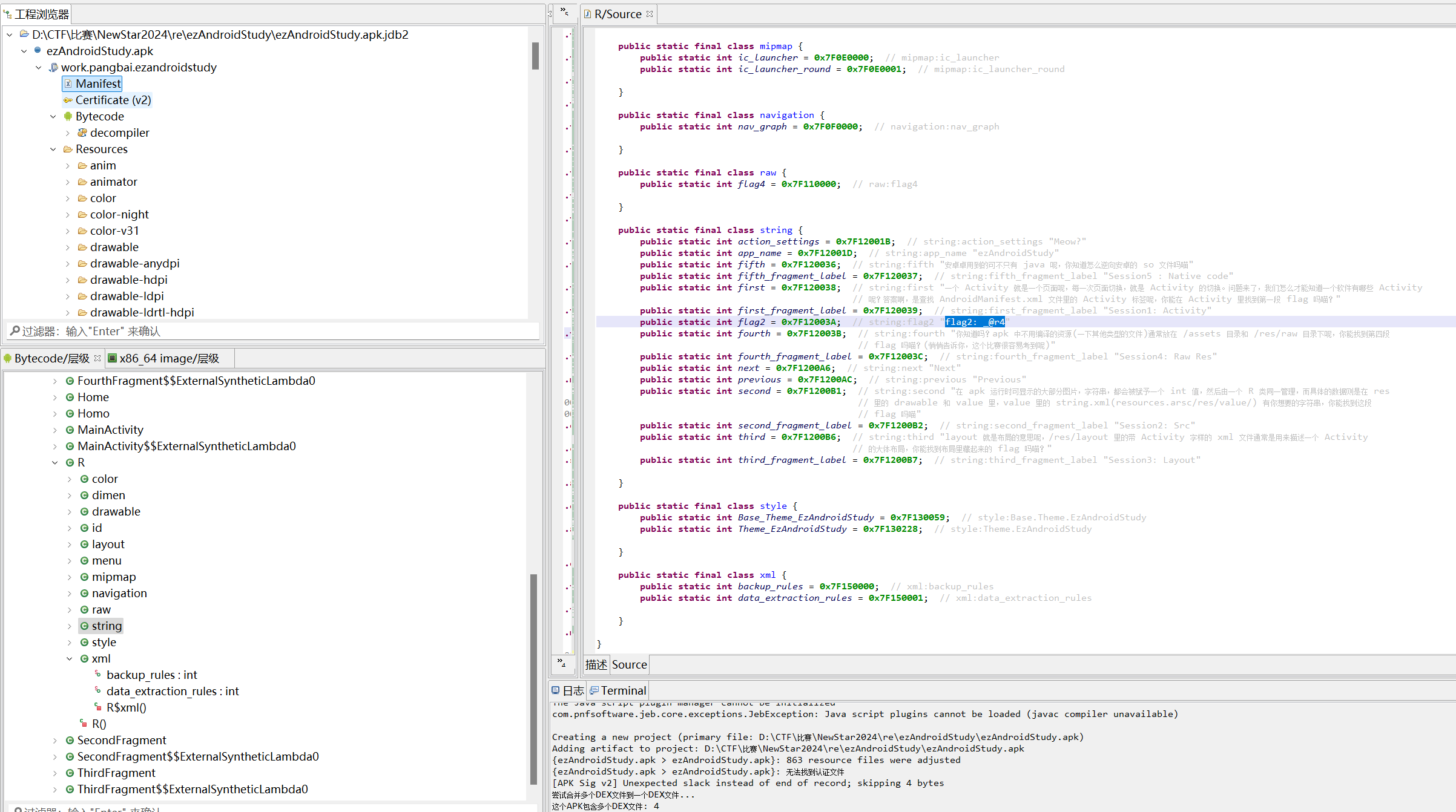Collapse the xml class node

coord(70,659)
